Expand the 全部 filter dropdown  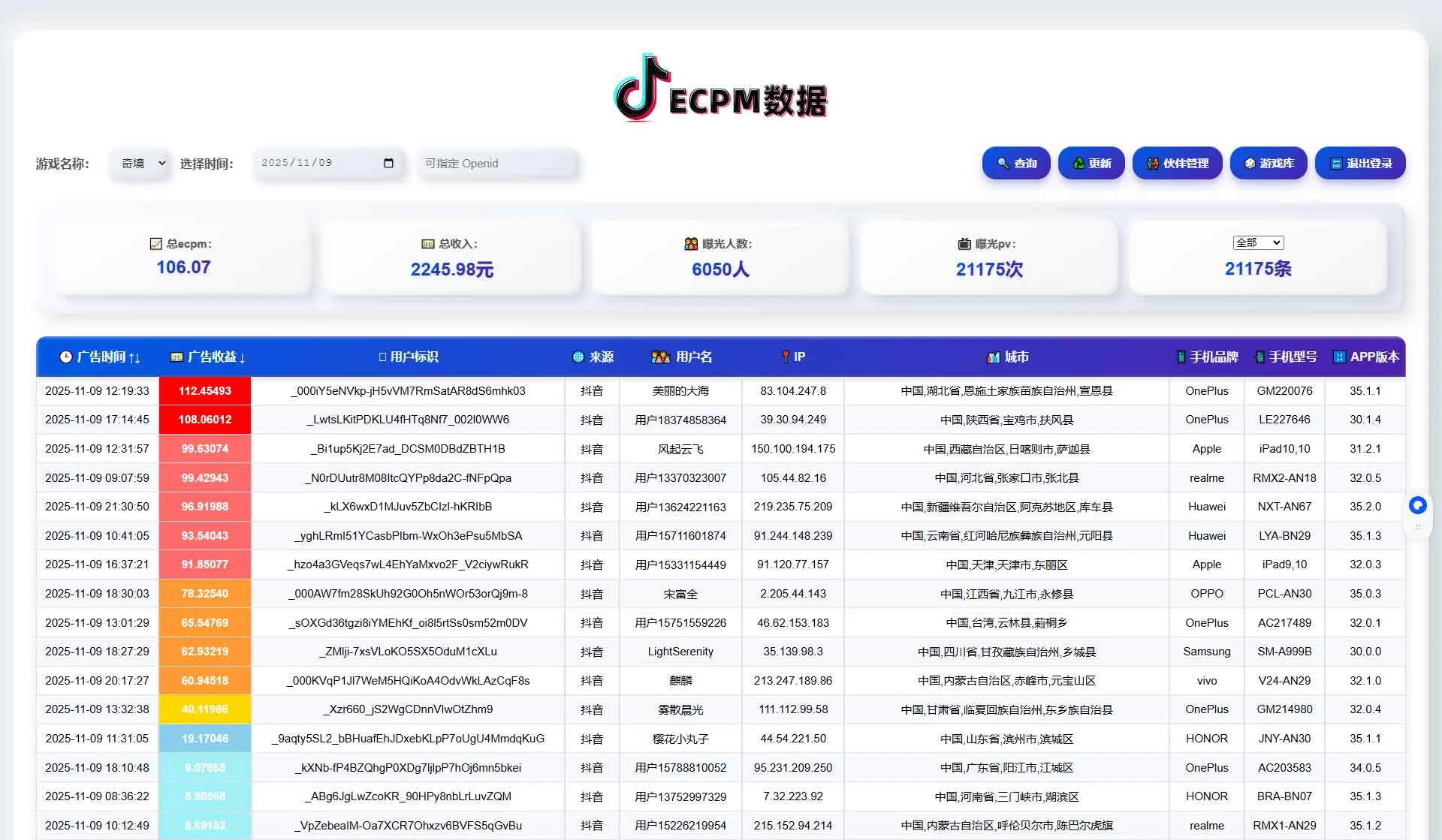point(1258,242)
